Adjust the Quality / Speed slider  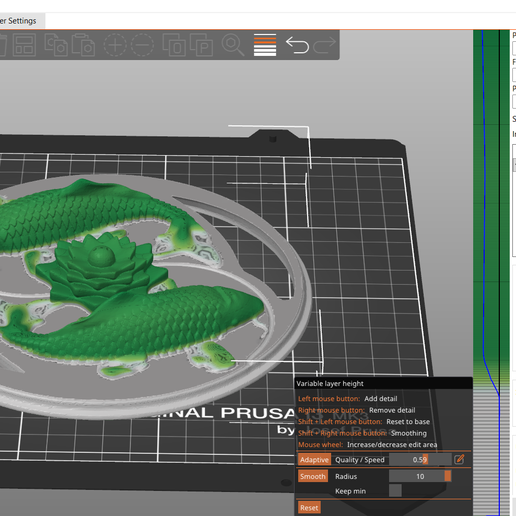(x=420, y=460)
